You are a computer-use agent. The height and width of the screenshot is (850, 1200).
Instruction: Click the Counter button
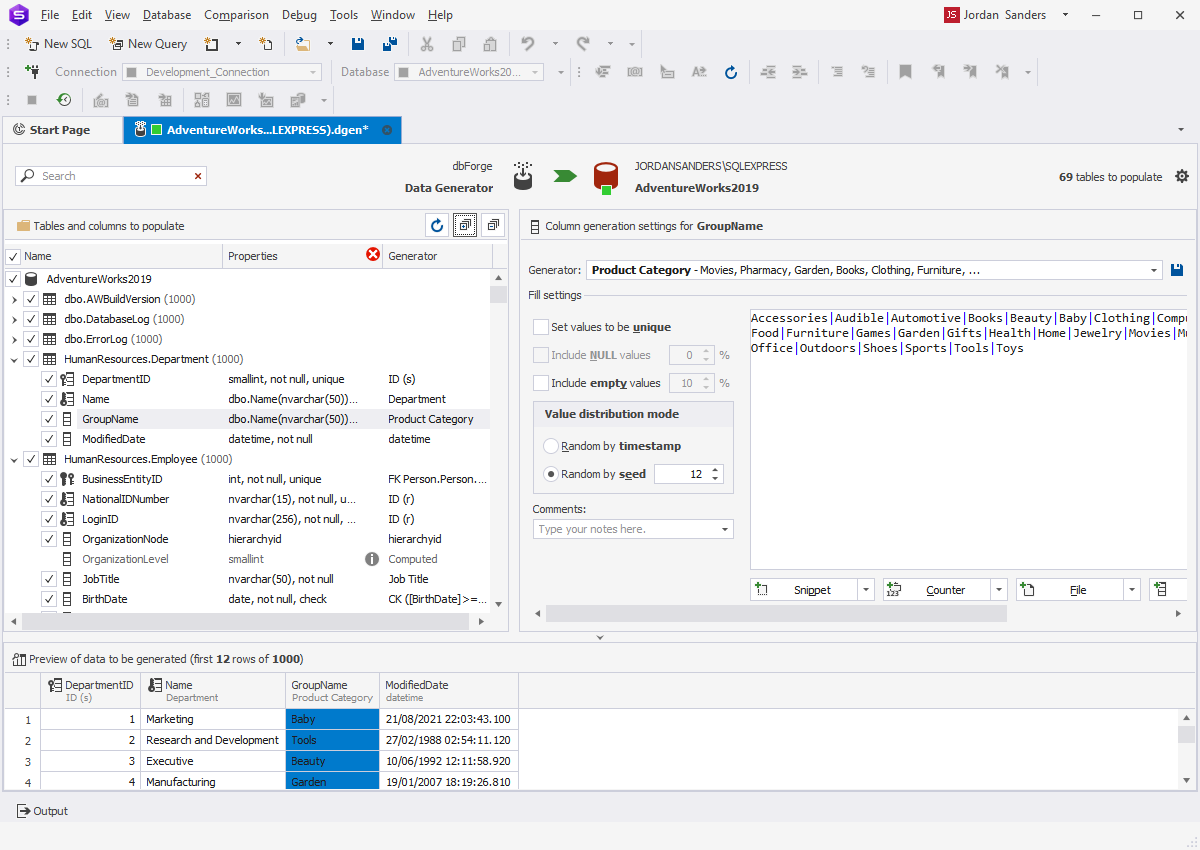(936, 590)
